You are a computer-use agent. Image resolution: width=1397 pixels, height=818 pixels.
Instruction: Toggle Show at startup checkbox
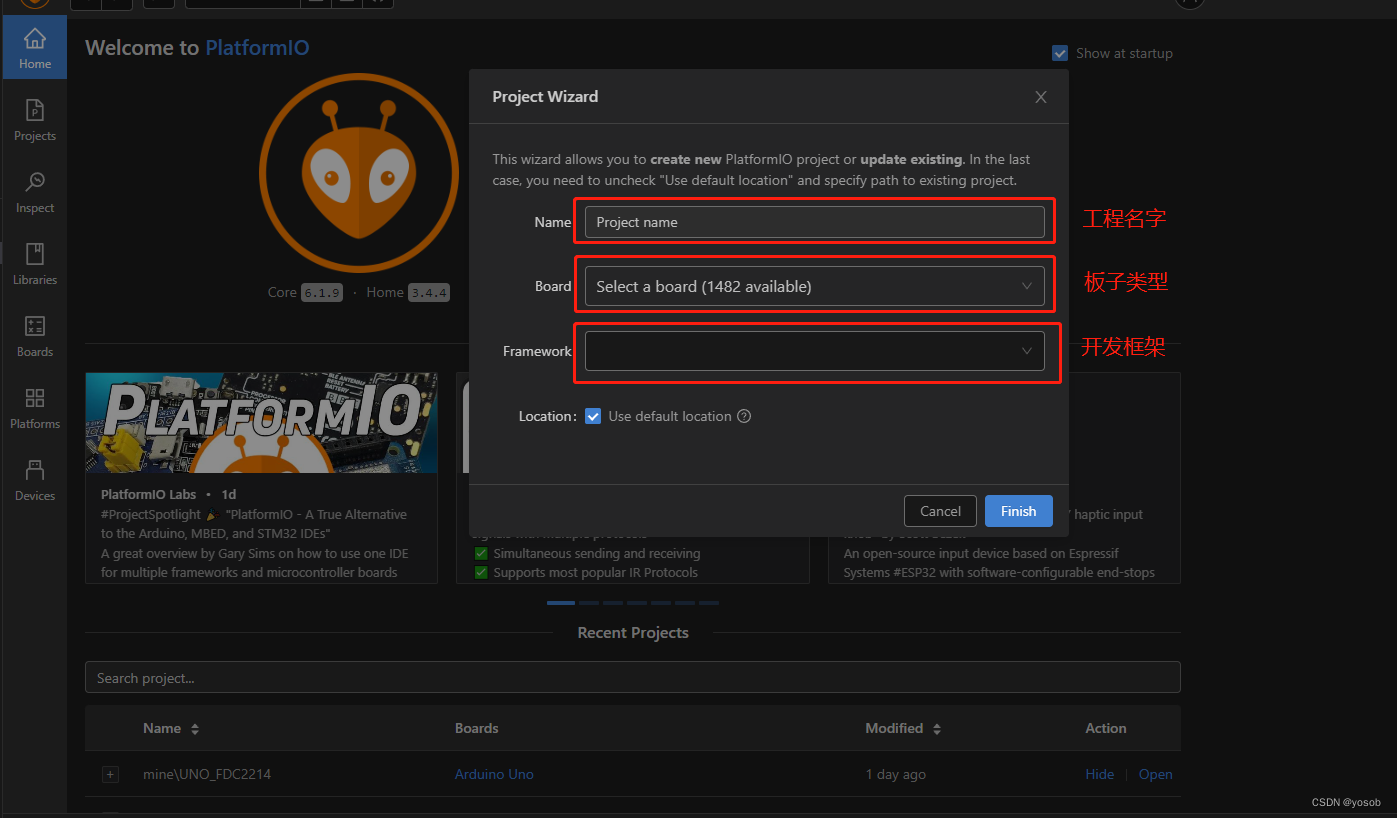click(1060, 53)
